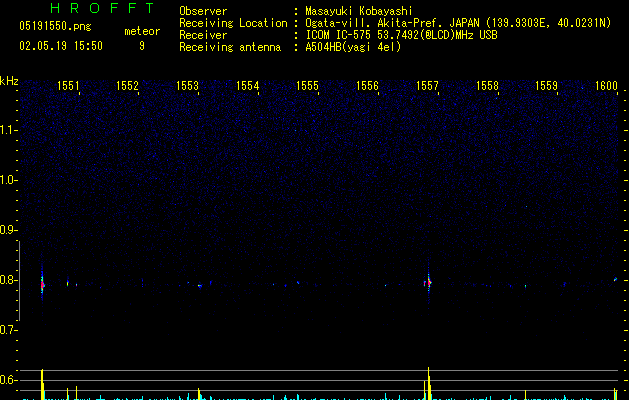629x400 pixels.
Task: Click the 1559 time axis marker
Action: [x=546, y=86]
